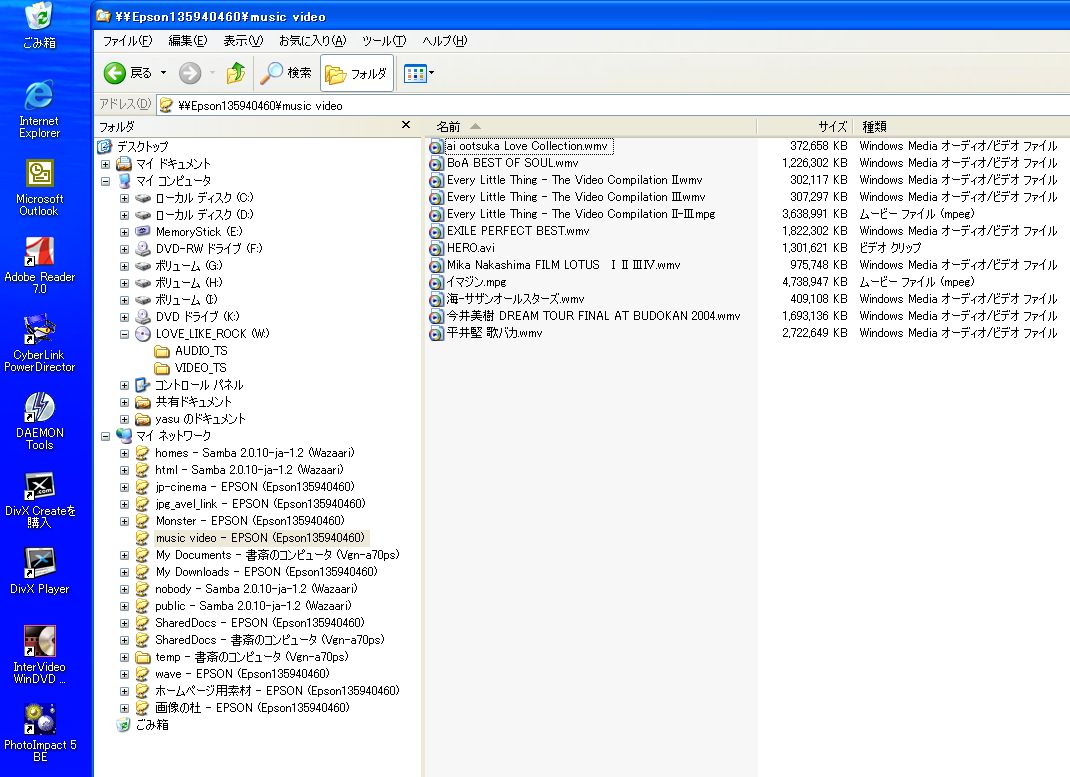Select ホームページ用素材 - EPSON share
Viewport: 1070px width, 777px height.
click(x=277, y=691)
